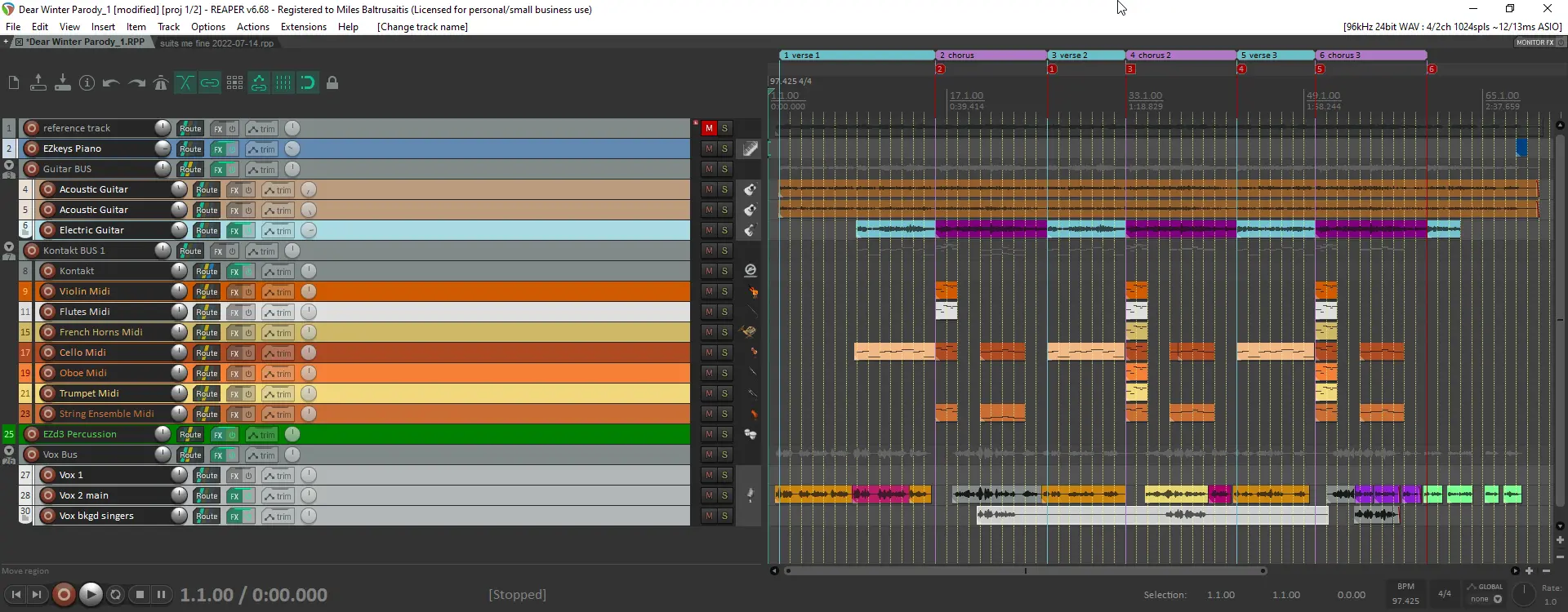Image resolution: width=1568 pixels, height=612 pixels.
Task: Unmute the reference track
Action: pos(709,128)
